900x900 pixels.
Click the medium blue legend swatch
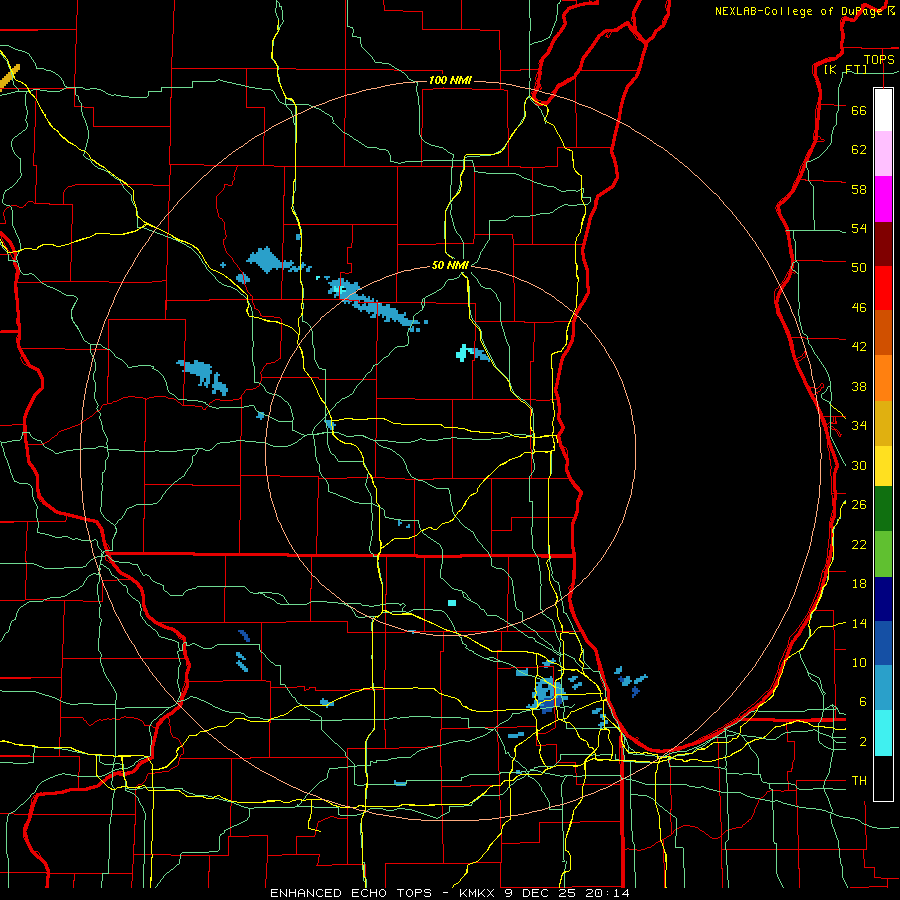pyautogui.click(x=883, y=643)
